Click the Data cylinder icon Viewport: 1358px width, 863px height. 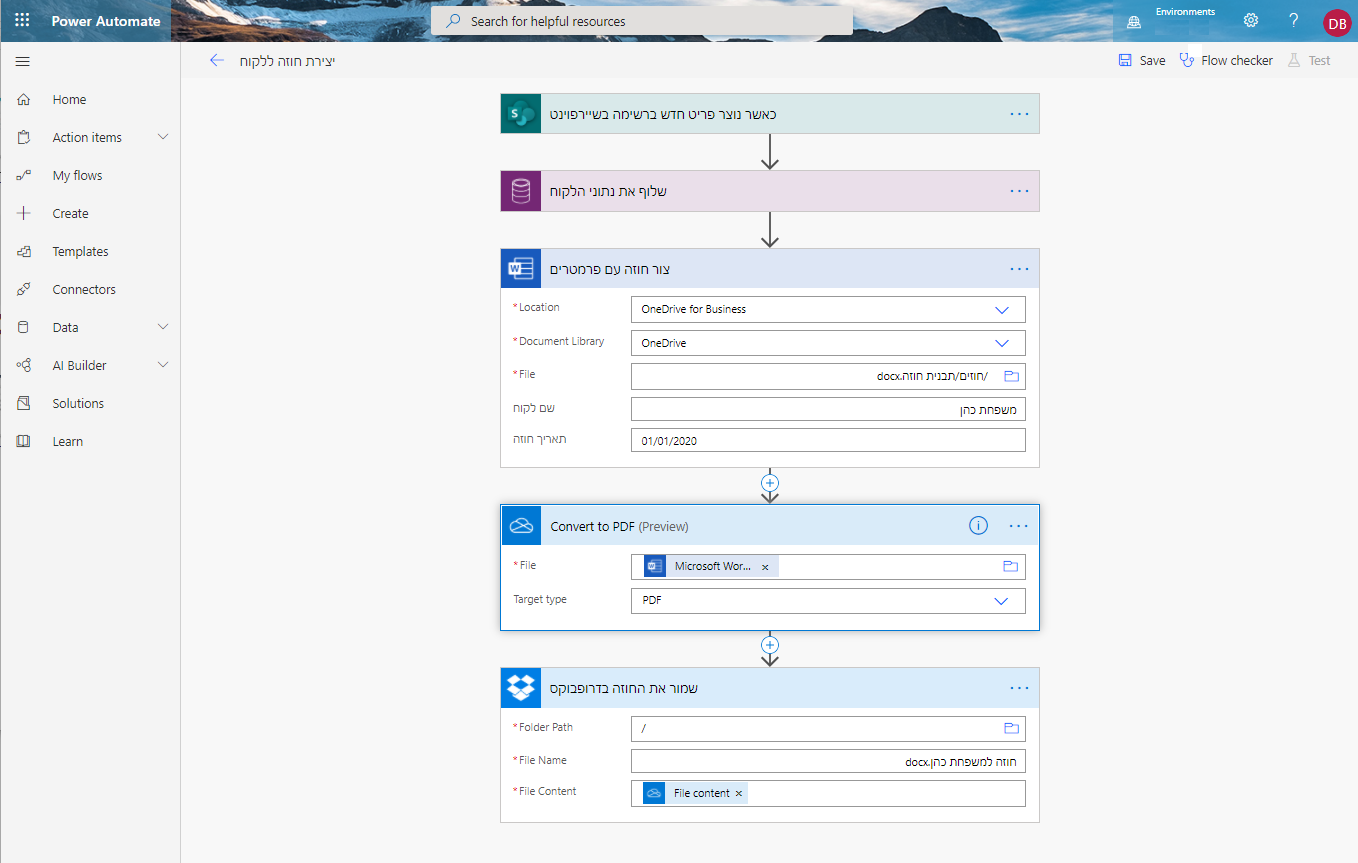(x=24, y=327)
